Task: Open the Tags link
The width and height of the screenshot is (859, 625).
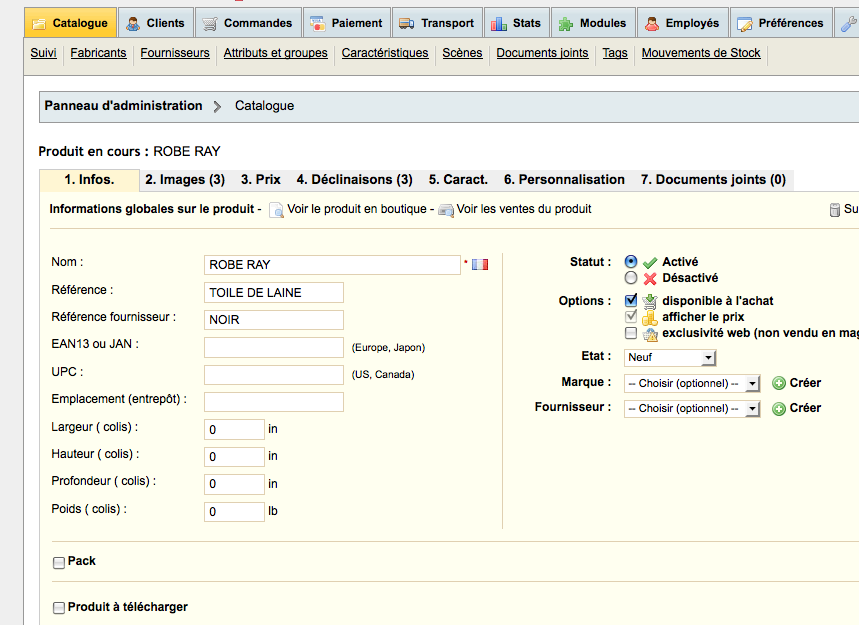Action: (x=615, y=53)
